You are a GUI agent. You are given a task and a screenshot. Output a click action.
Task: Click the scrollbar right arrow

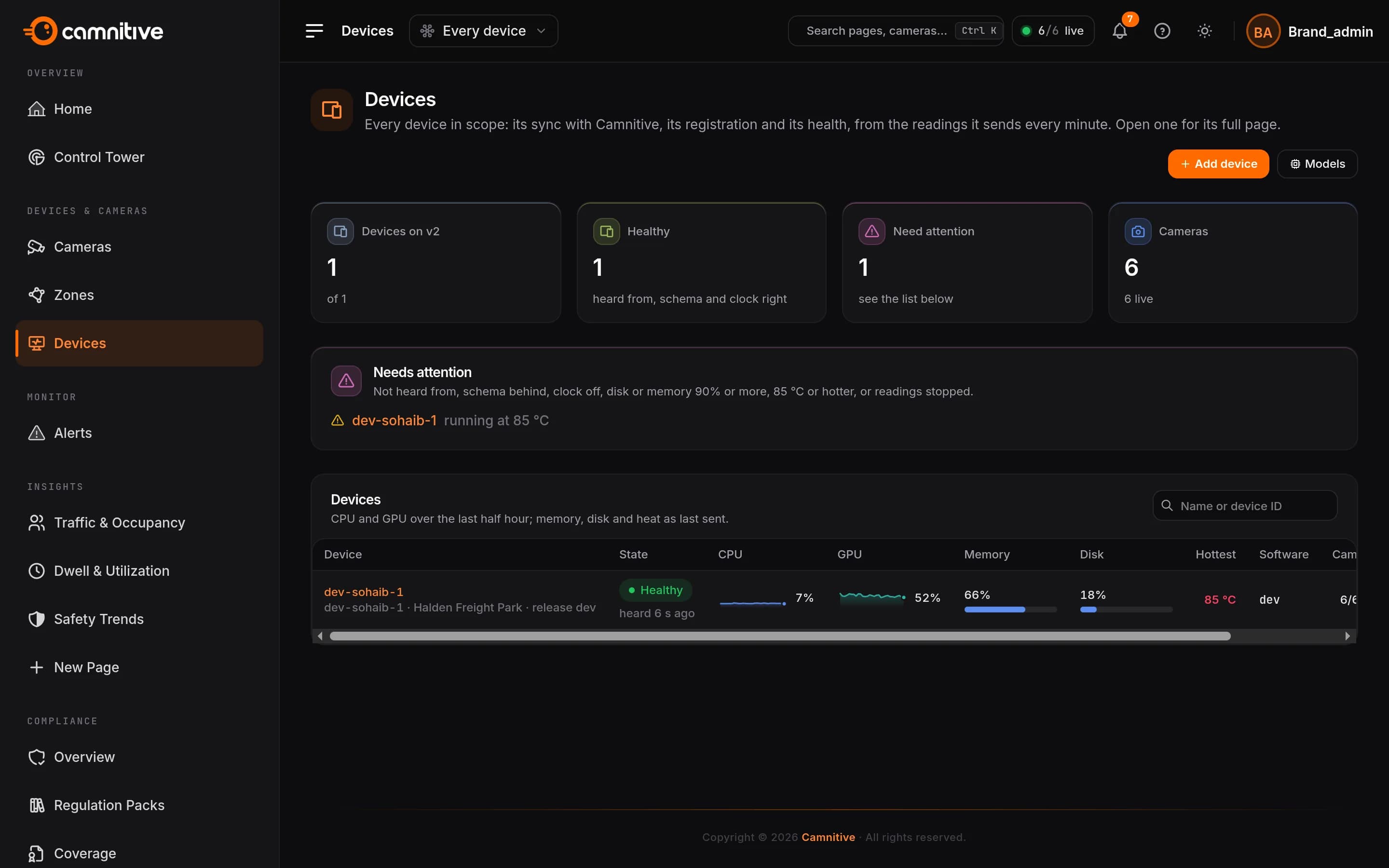coord(1348,636)
